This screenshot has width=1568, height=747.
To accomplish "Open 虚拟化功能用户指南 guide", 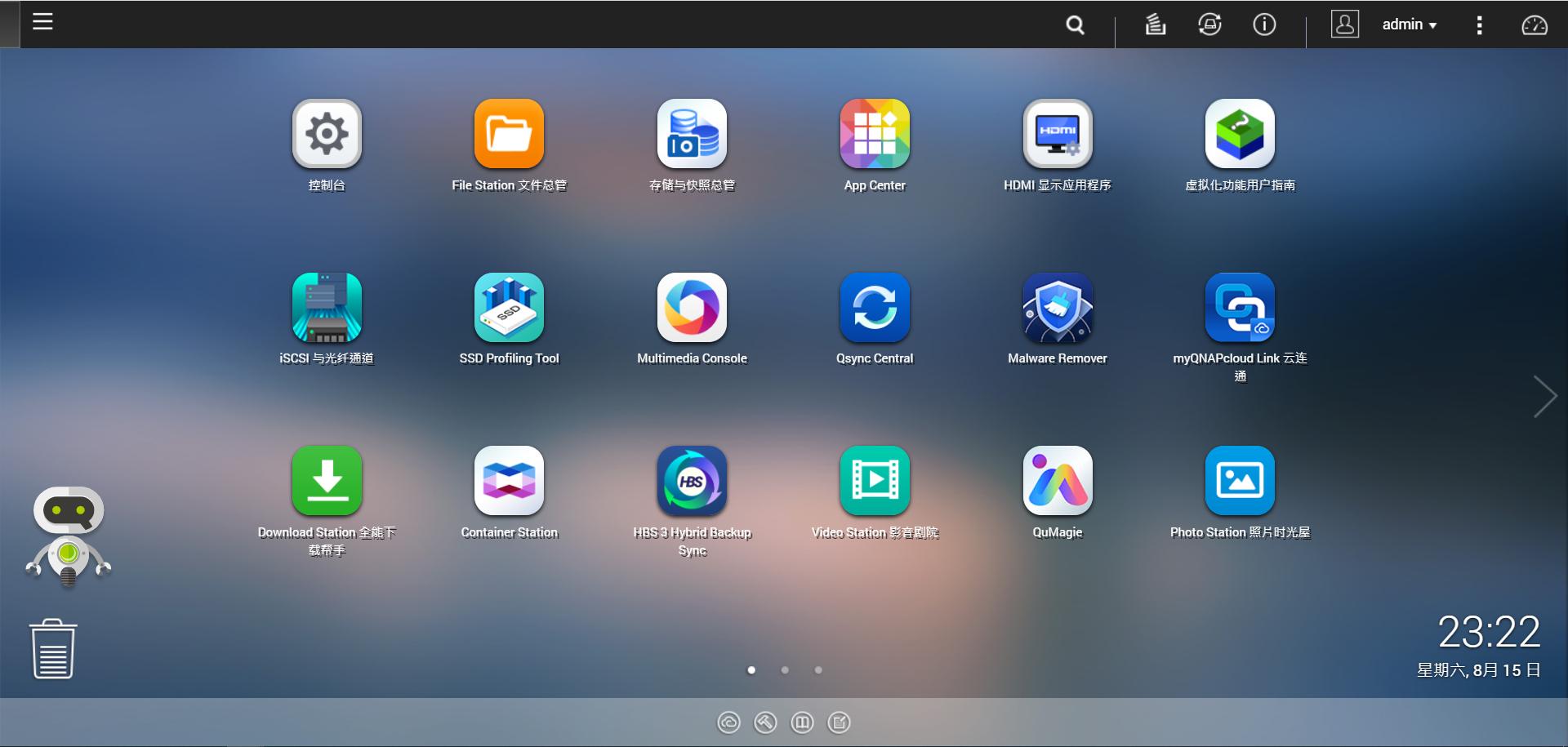I will pyautogui.click(x=1240, y=134).
